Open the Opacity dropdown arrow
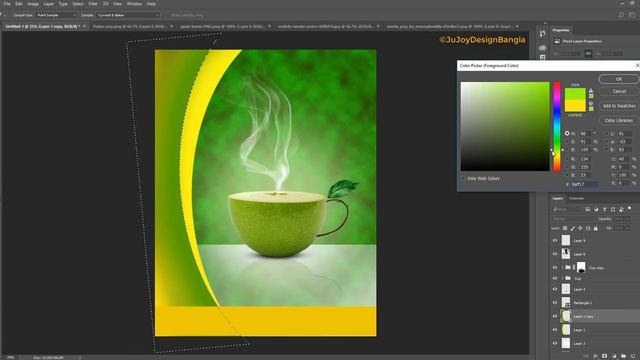The image size is (640, 360). click(629, 219)
